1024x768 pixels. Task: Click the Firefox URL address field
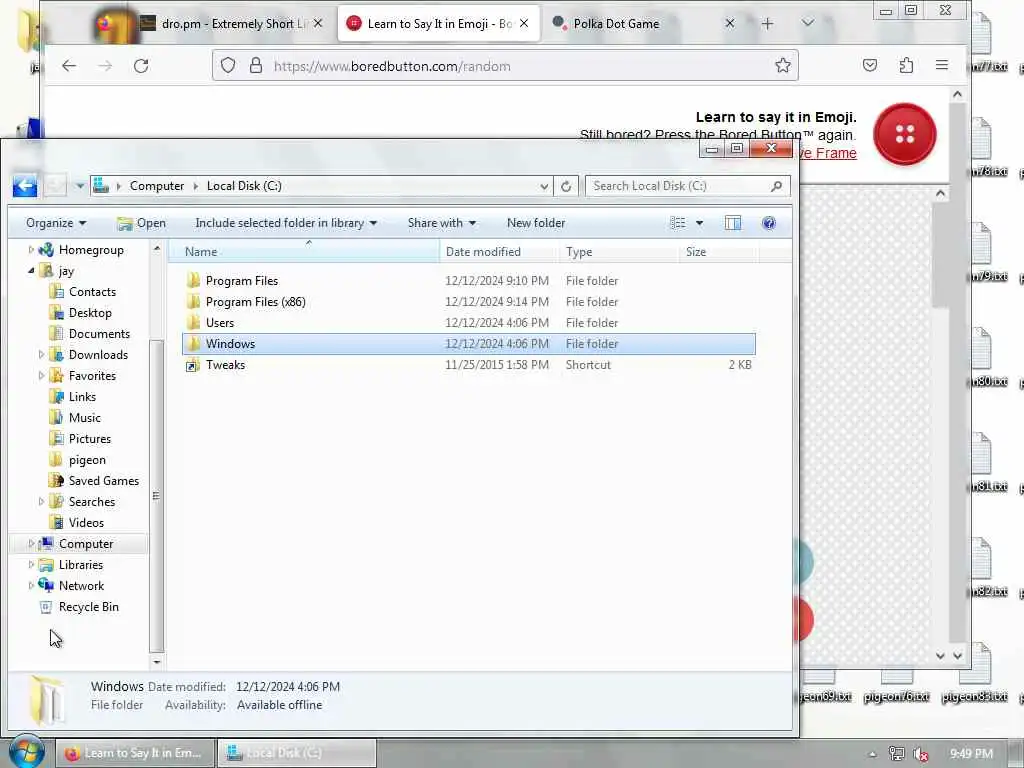pos(503,66)
